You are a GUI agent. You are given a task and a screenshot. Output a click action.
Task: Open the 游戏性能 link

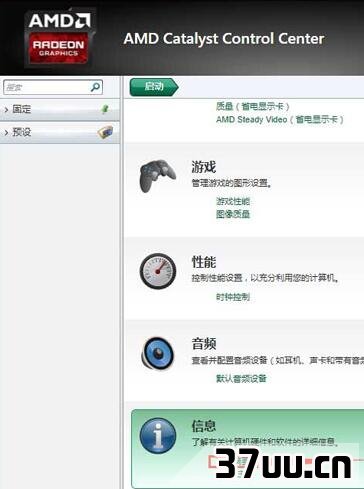click(233, 201)
